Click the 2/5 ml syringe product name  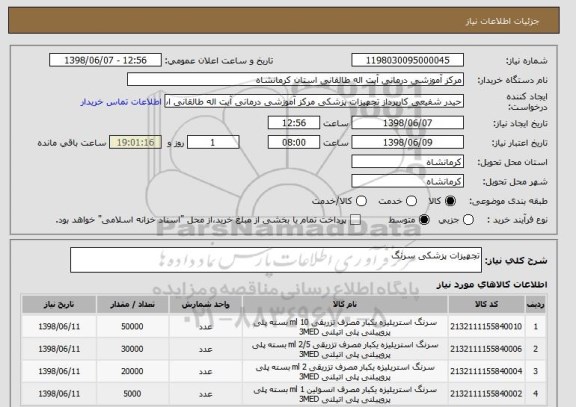[x=345, y=349]
